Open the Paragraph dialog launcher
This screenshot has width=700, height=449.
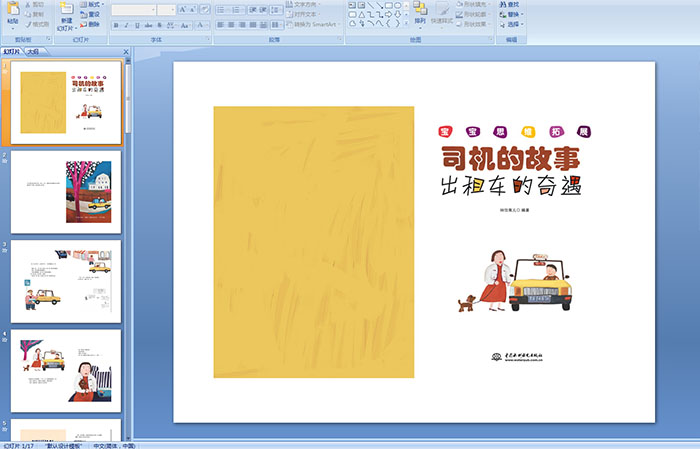click(x=340, y=40)
